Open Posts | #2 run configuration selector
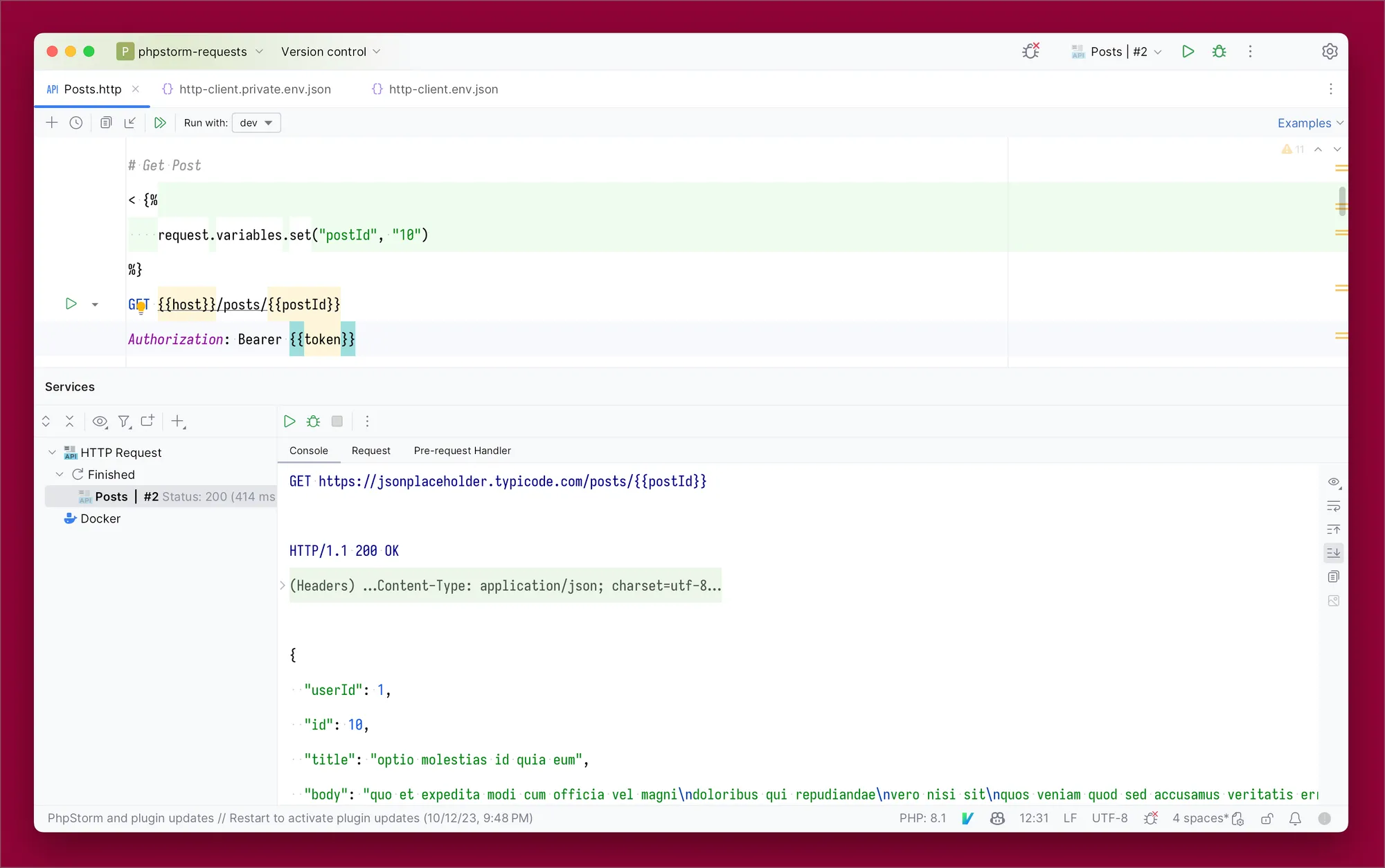 coord(1116,51)
